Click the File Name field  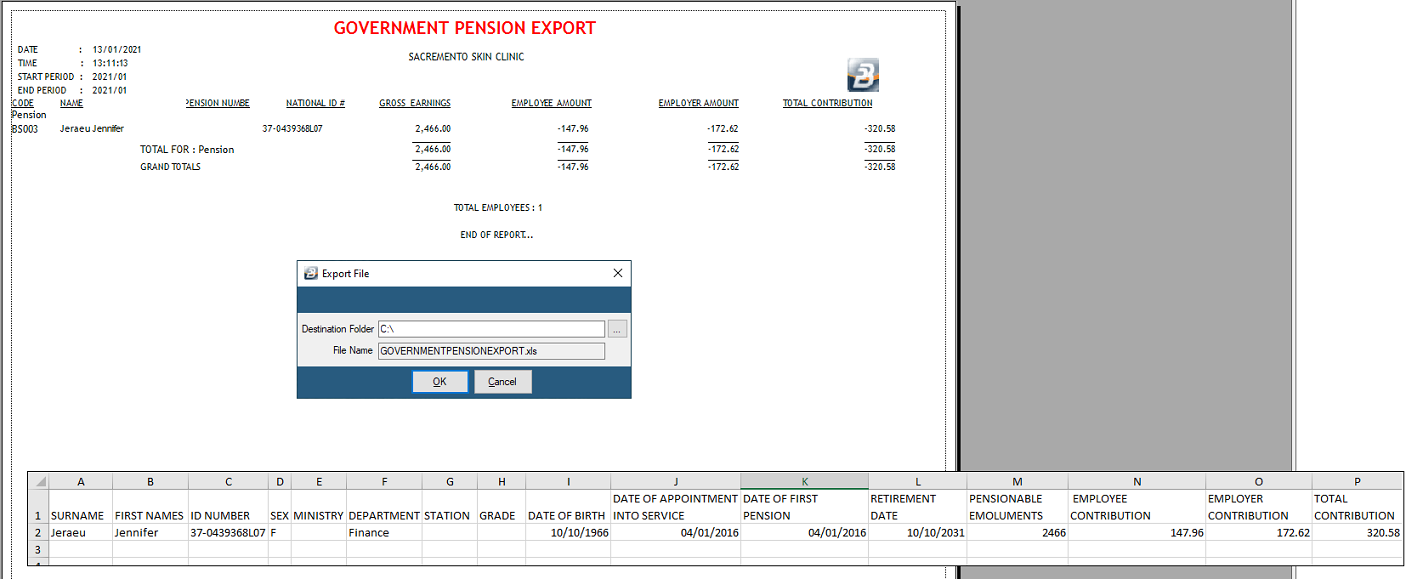click(x=491, y=351)
